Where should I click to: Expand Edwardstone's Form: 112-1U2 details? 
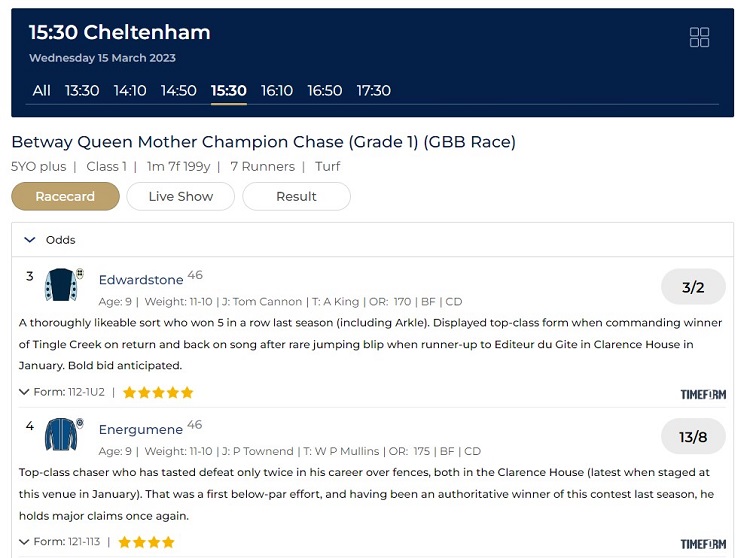62,392
